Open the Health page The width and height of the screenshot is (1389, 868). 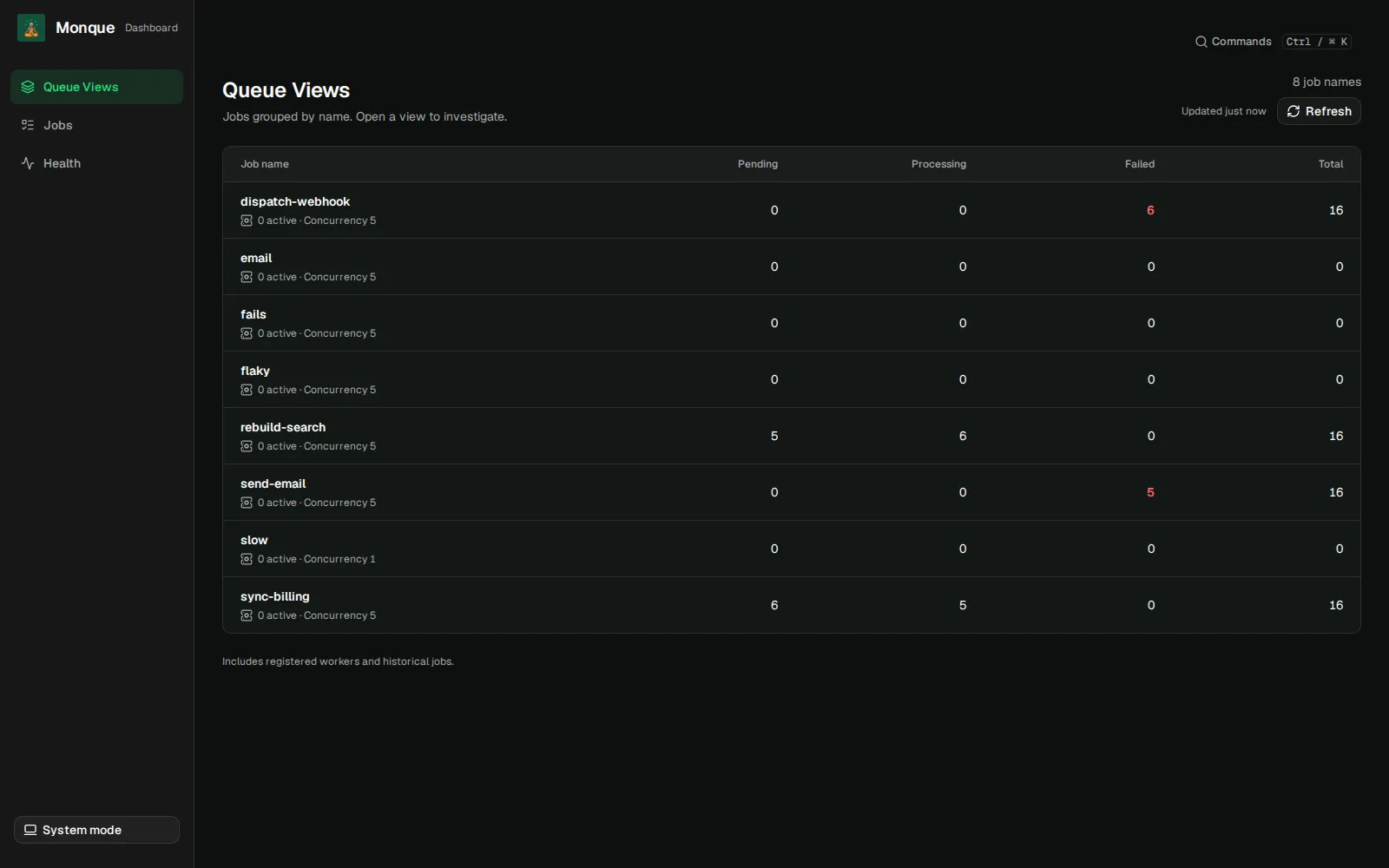point(96,163)
